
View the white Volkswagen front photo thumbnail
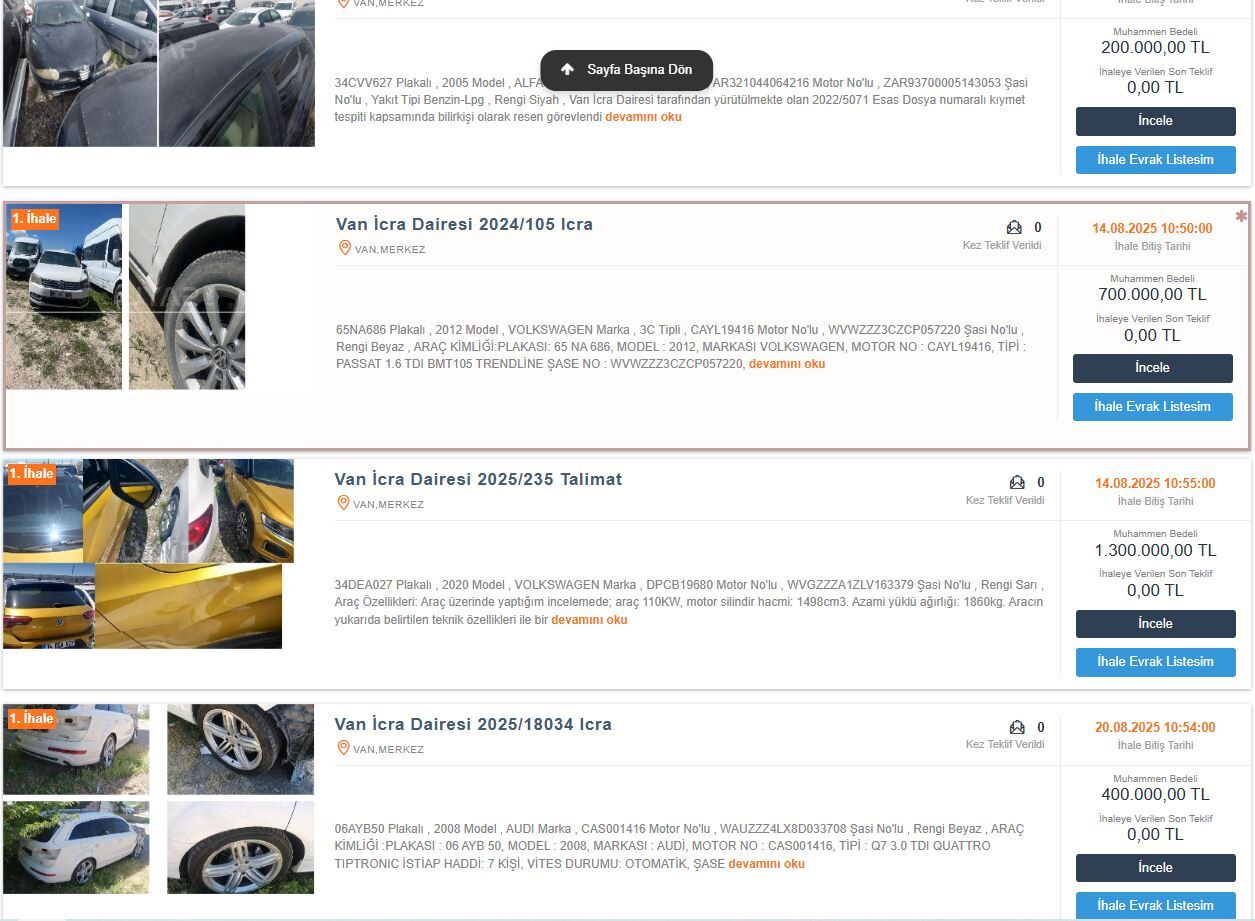(x=64, y=297)
